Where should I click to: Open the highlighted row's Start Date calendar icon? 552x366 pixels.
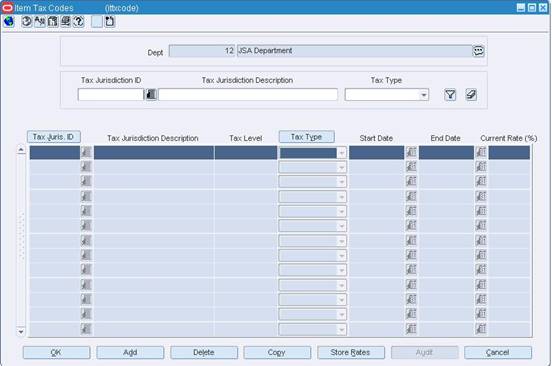411,152
